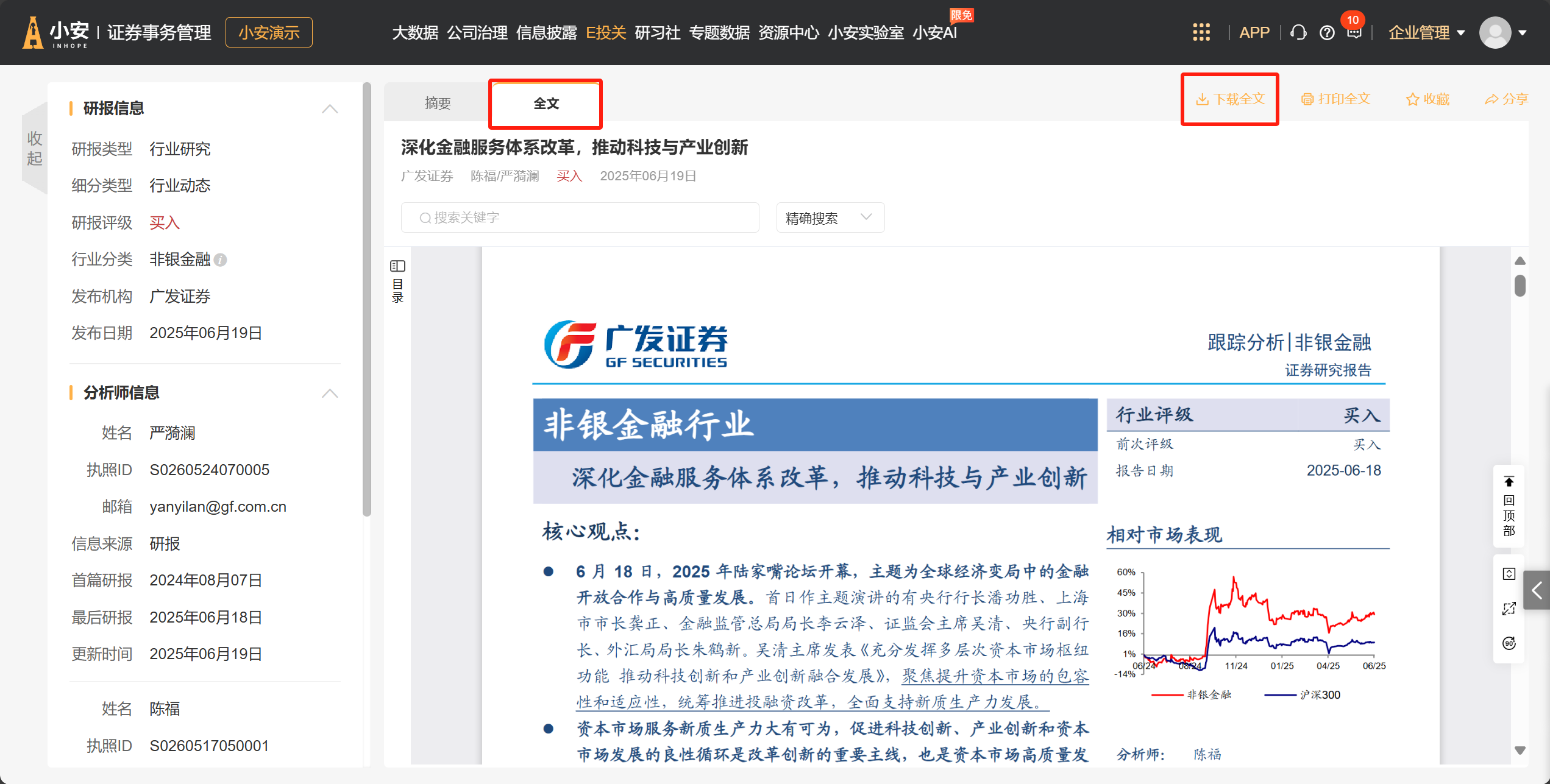Click the fit-page height icon
Image resolution: width=1550 pixels, height=784 pixels.
click(x=1509, y=574)
